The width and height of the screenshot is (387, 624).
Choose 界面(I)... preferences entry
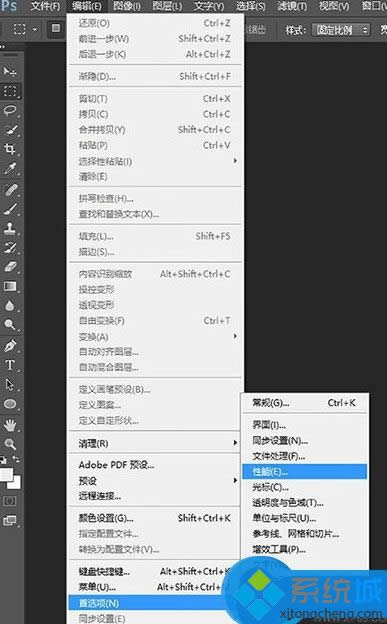[x=304, y=425]
